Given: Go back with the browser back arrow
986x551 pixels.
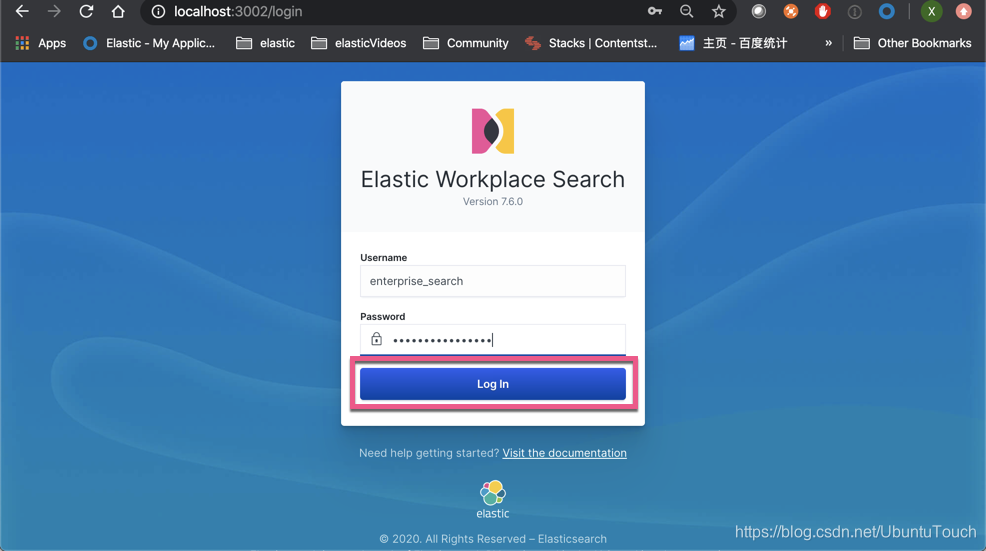Looking at the screenshot, I should [22, 11].
